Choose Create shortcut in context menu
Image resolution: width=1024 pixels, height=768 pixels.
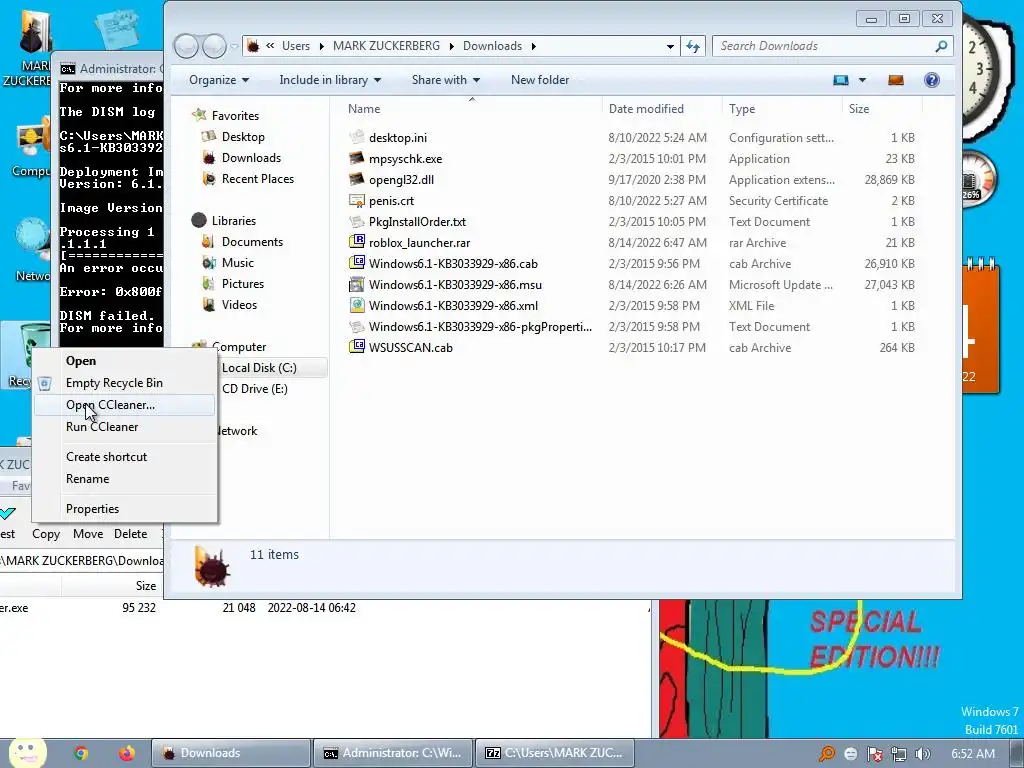click(x=125, y=456)
